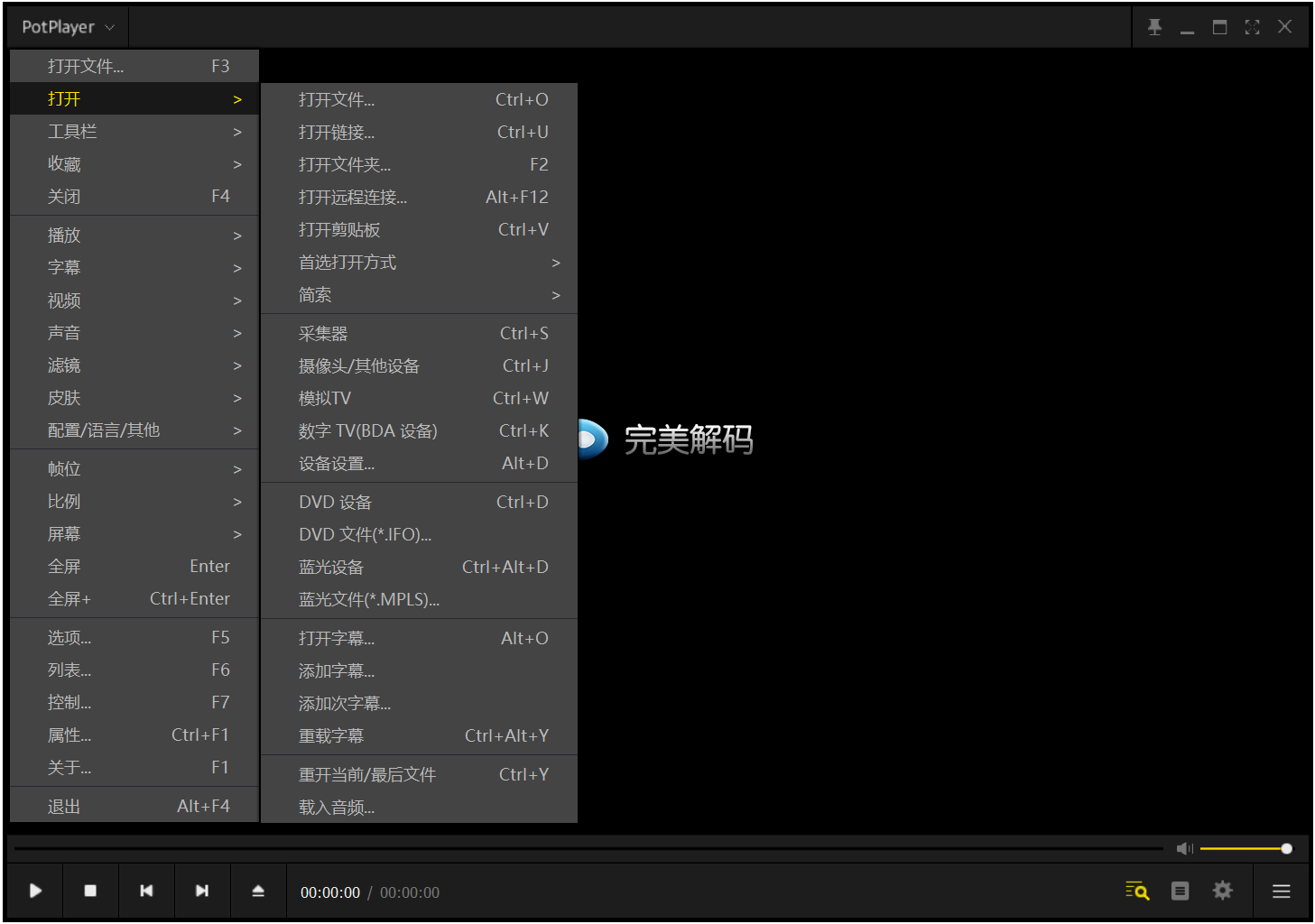Click the eject/open file icon

(258, 891)
